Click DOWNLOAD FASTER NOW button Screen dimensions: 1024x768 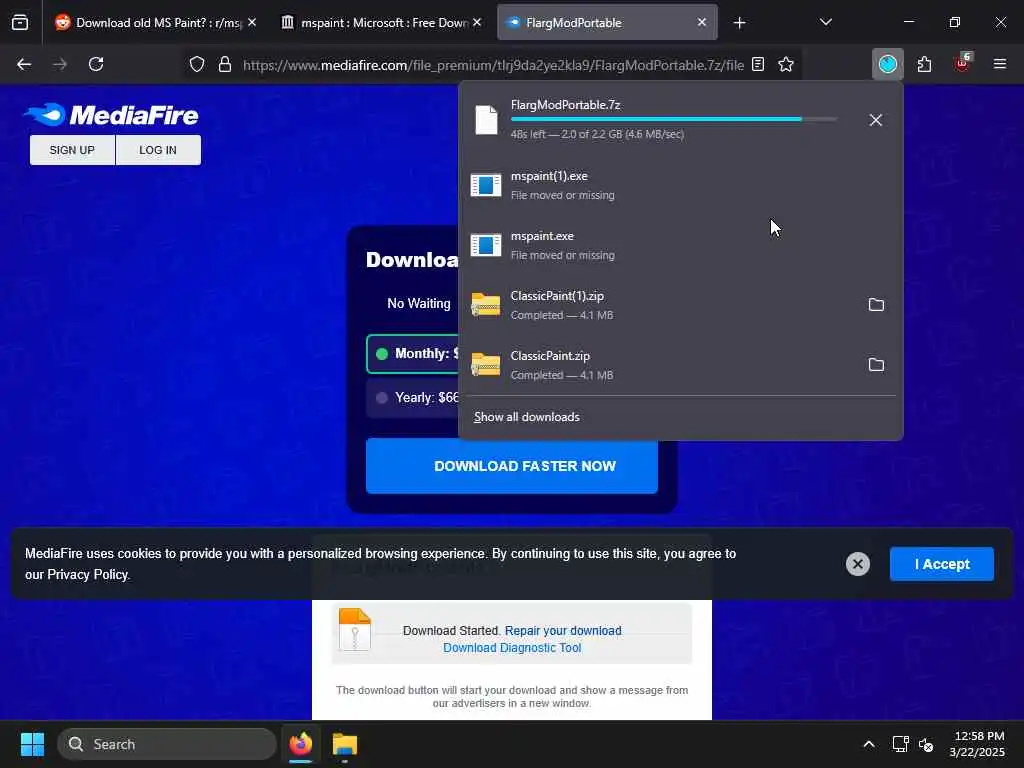point(511,466)
